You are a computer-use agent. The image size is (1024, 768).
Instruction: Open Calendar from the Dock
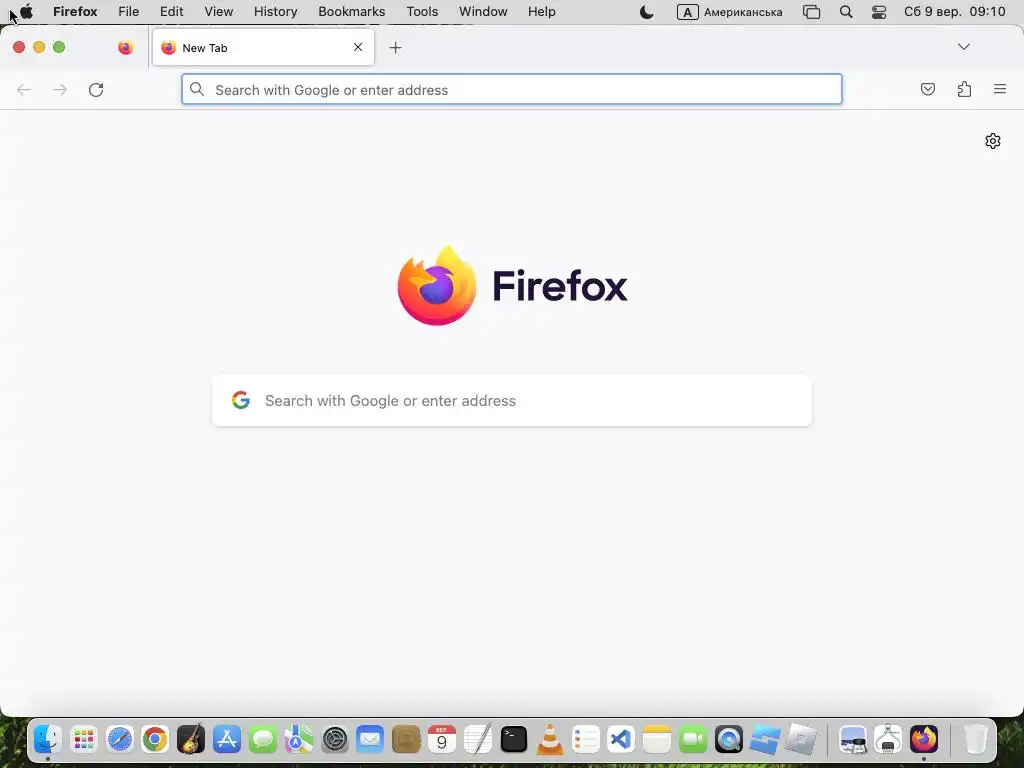(442, 740)
